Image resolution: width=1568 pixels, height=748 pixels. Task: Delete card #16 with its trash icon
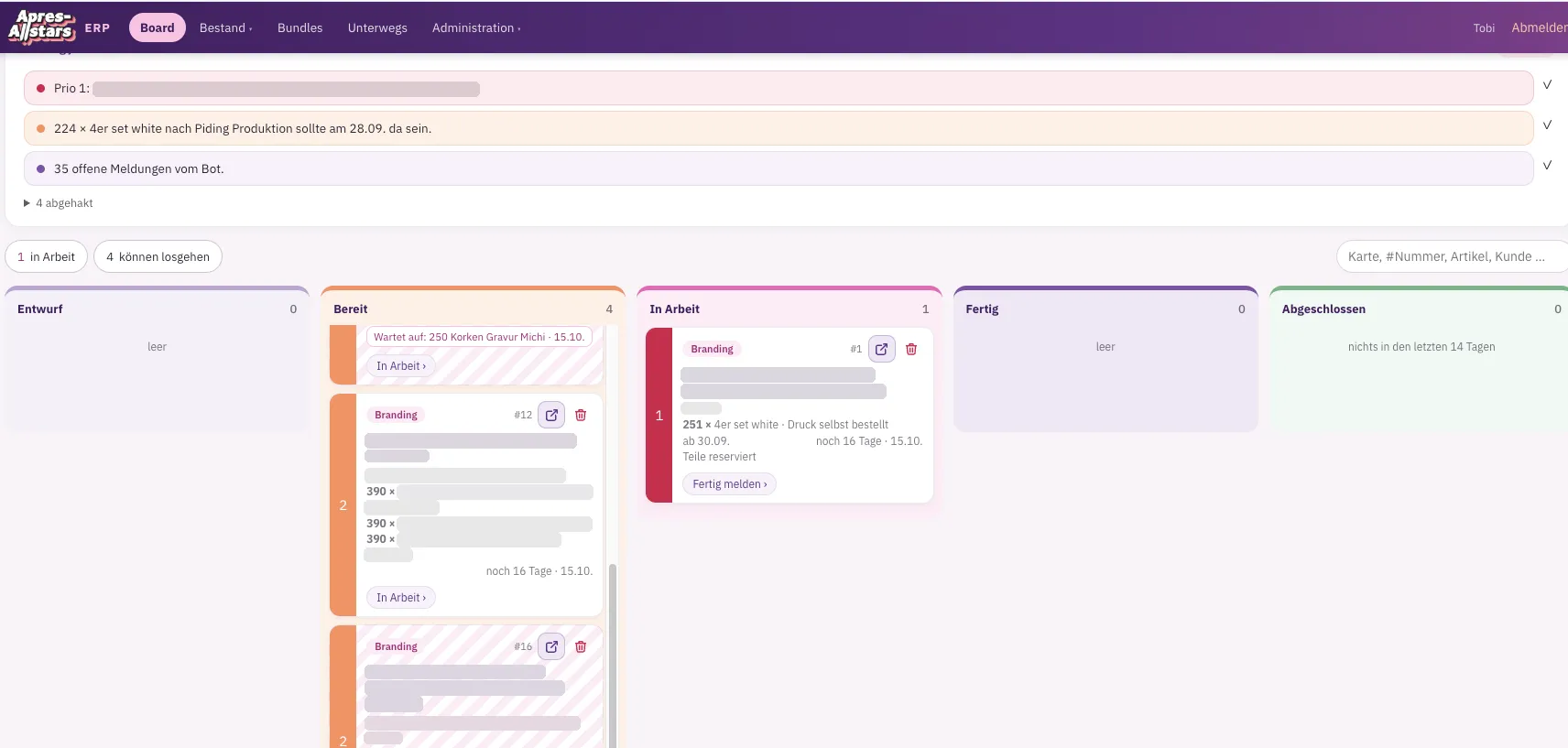[x=581, y=646]
